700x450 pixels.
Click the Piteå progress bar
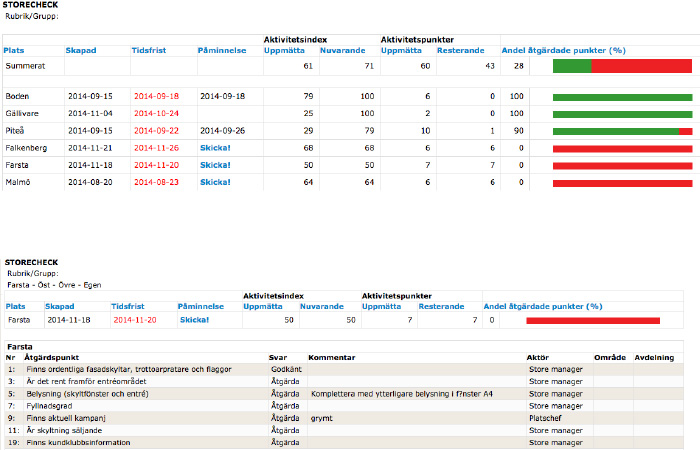622,130
